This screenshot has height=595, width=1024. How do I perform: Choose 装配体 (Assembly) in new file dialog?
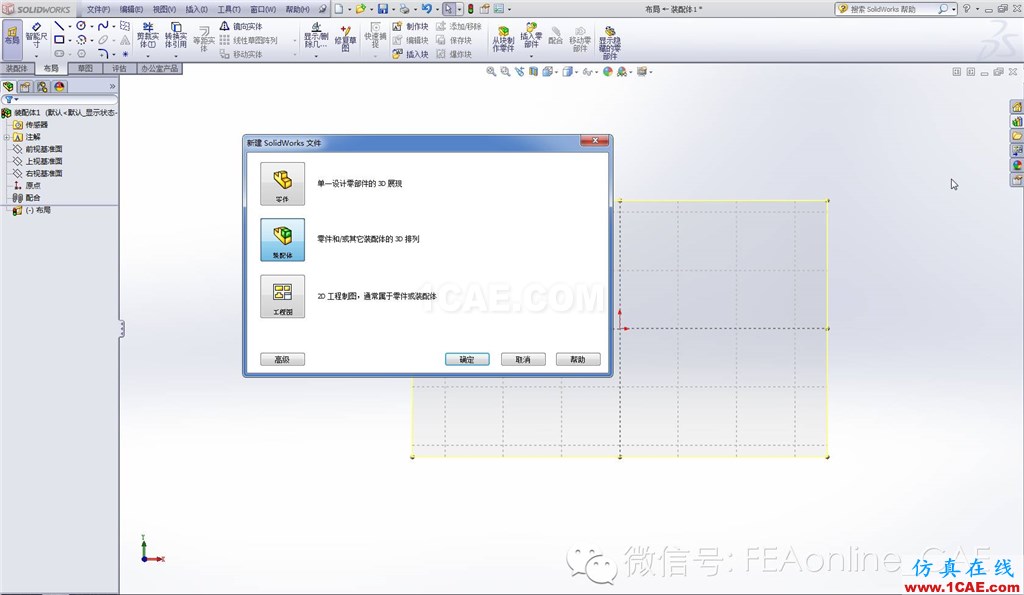(x=282, y=240)
